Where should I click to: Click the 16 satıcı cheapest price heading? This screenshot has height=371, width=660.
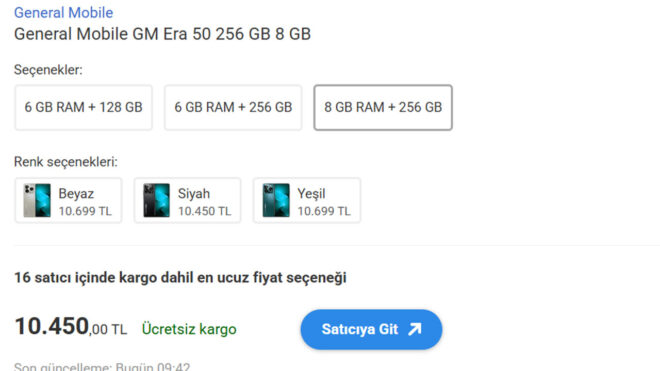coord(180,278)
